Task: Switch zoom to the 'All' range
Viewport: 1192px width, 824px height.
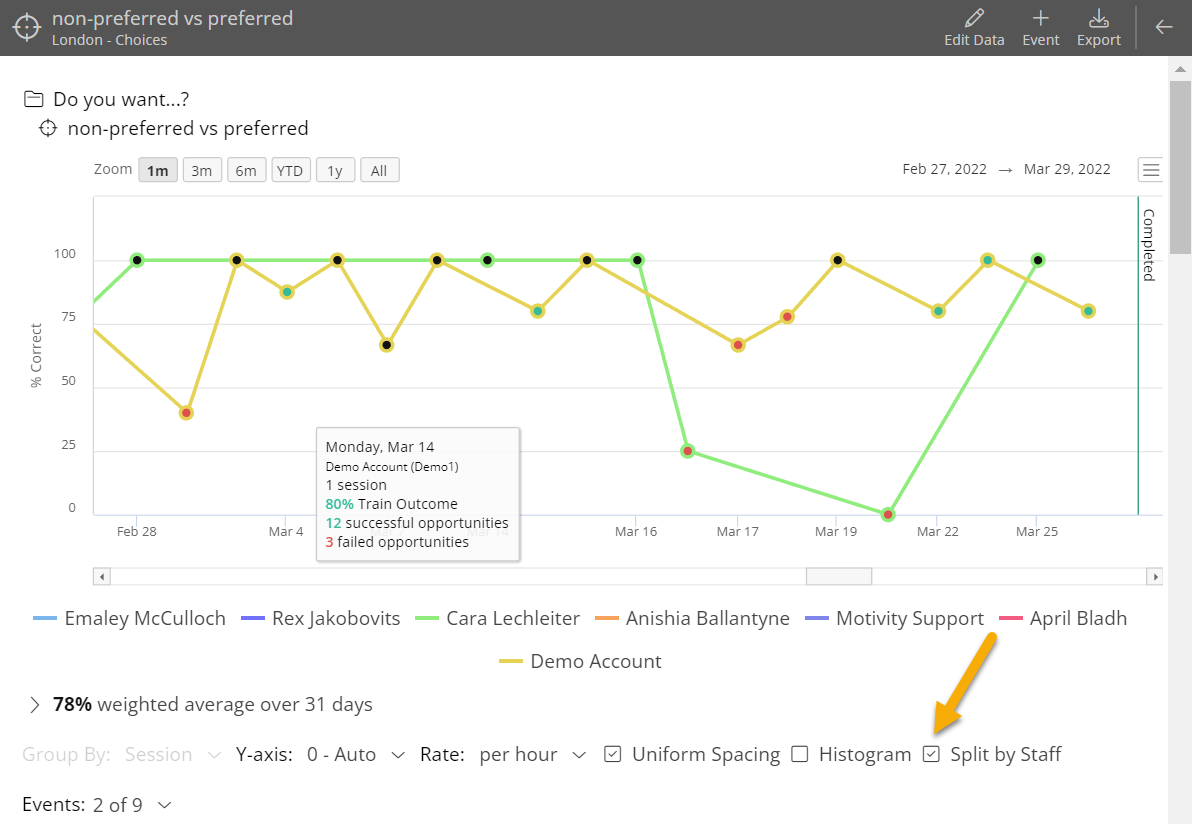Action: pyautogui.click(x=379, y=169)
